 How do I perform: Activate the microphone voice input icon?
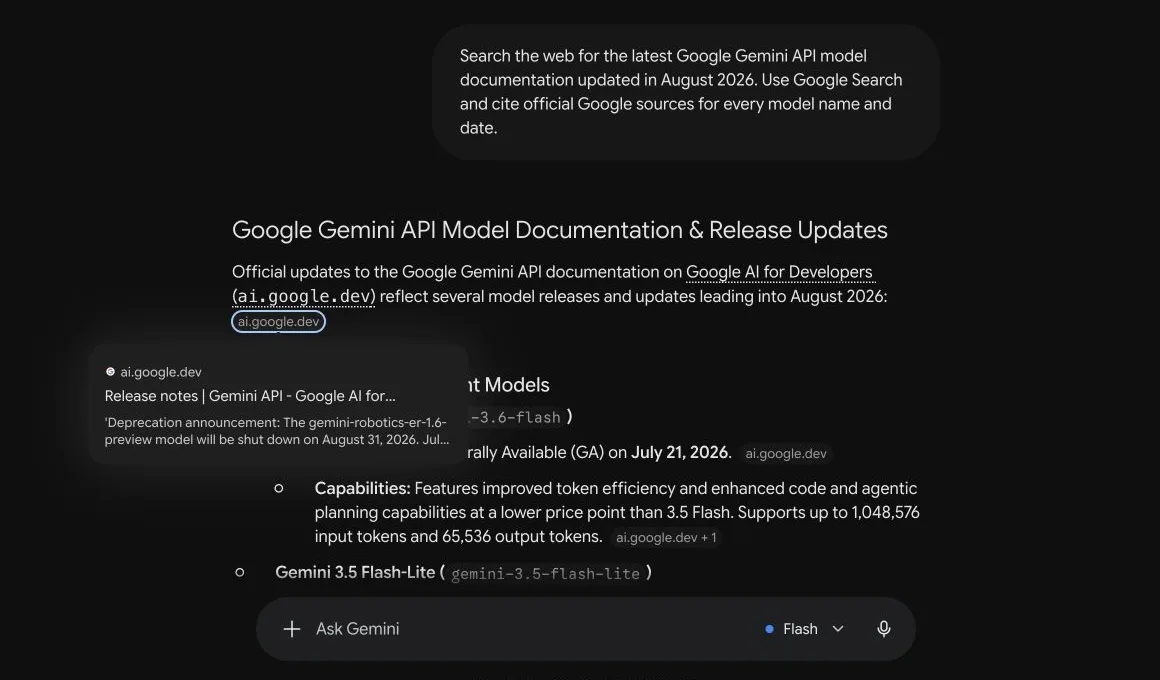point(883,629)
